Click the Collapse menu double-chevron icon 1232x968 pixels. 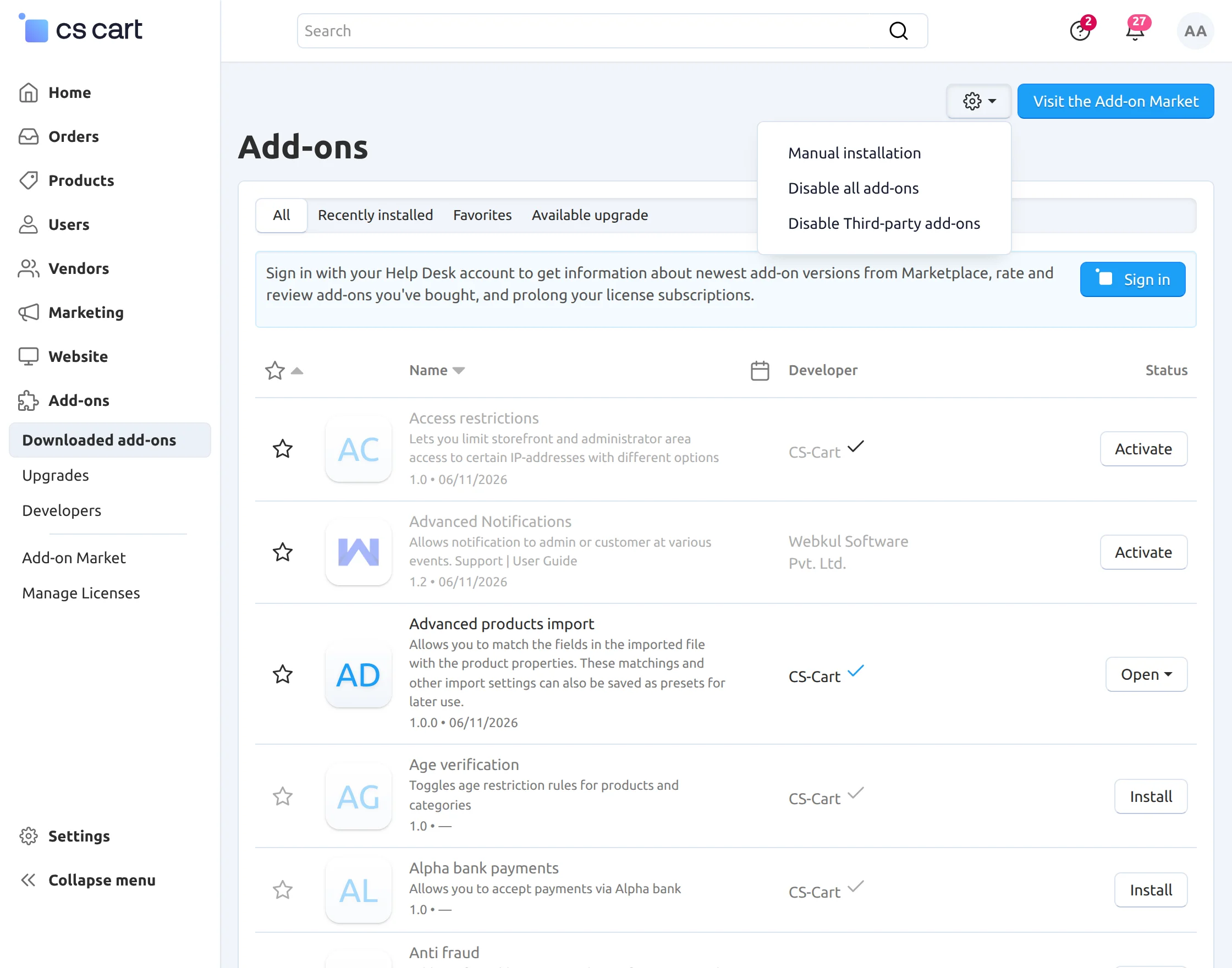tap(29, 880)
